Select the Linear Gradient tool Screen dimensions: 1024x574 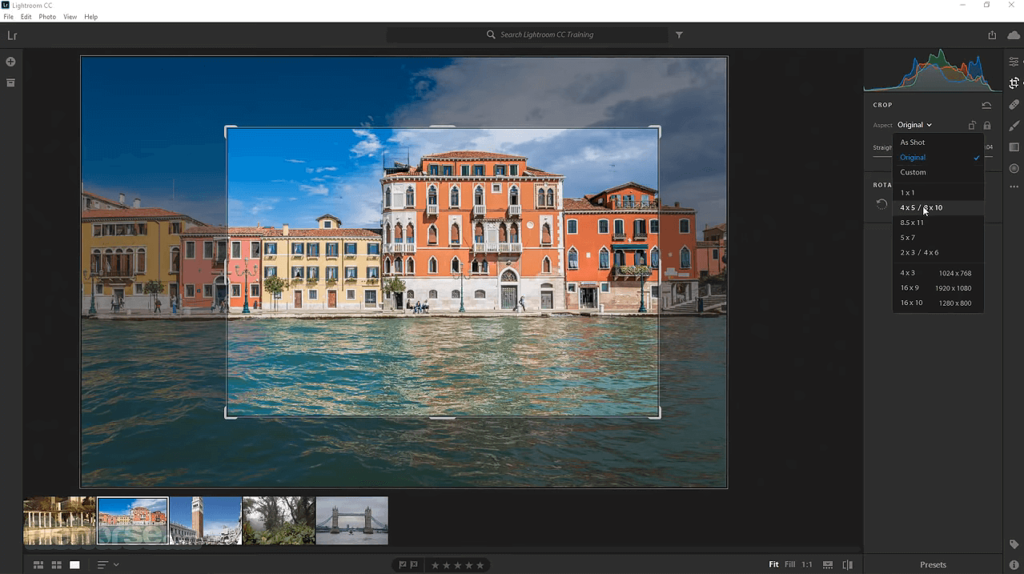point(1013,147)
